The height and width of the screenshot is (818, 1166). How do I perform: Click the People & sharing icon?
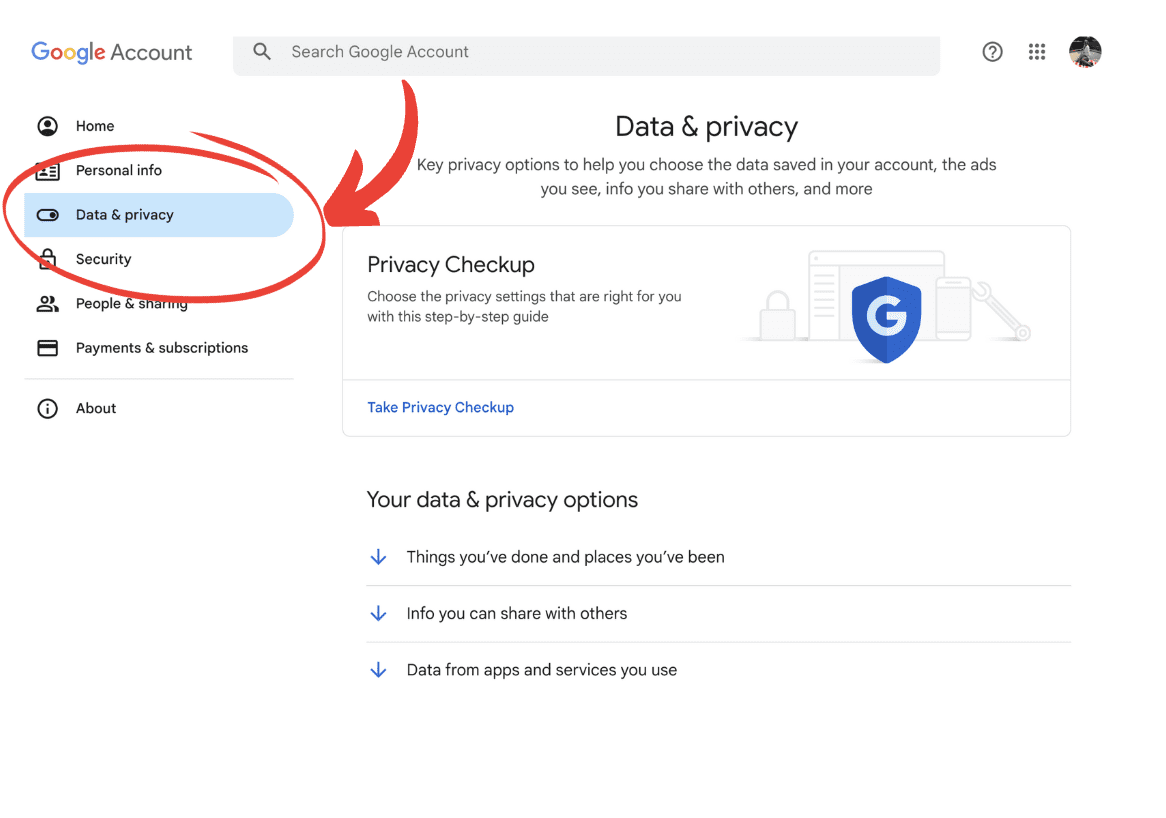tap(47, 303)
